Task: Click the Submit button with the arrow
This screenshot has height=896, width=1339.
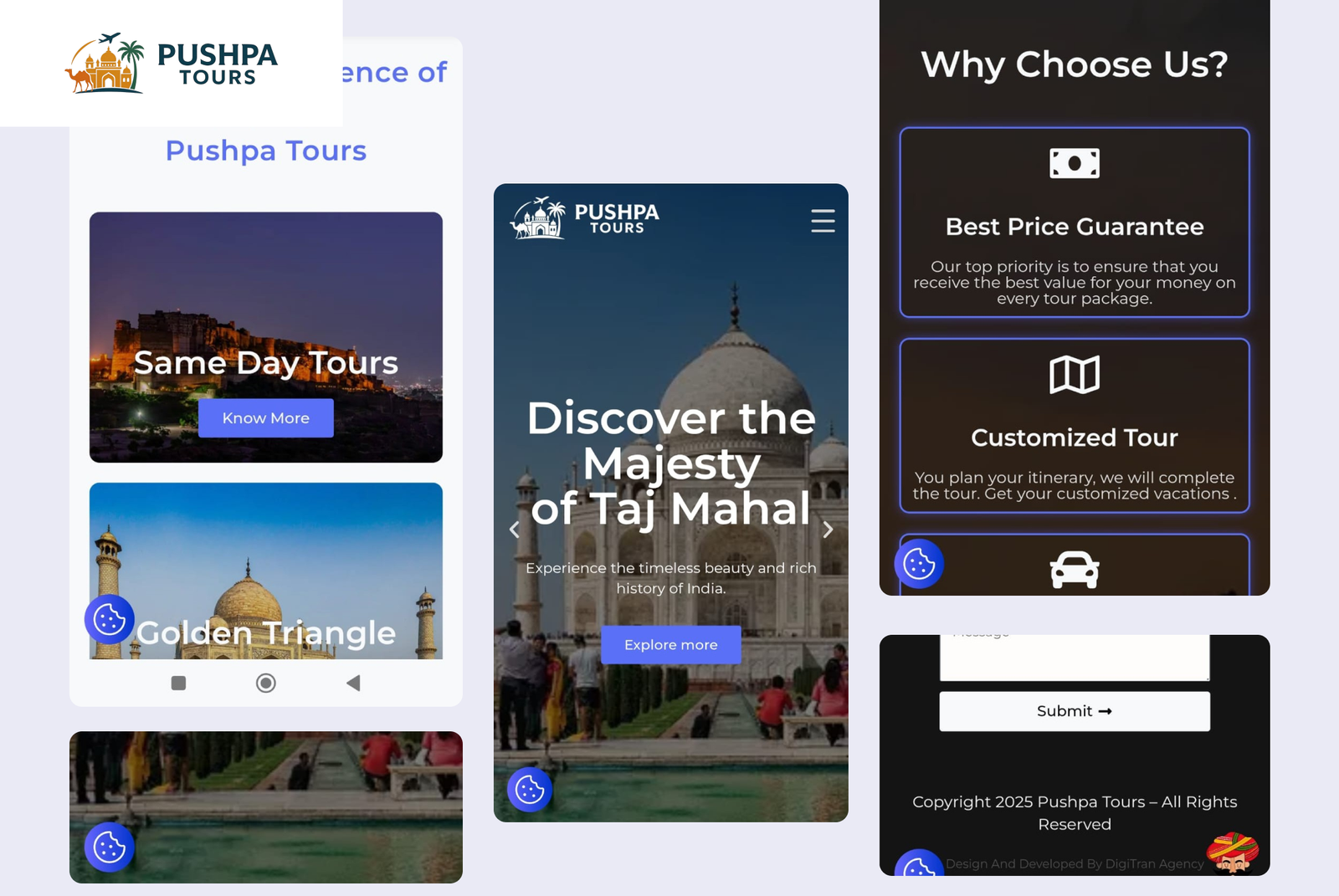Action: 1075,711
